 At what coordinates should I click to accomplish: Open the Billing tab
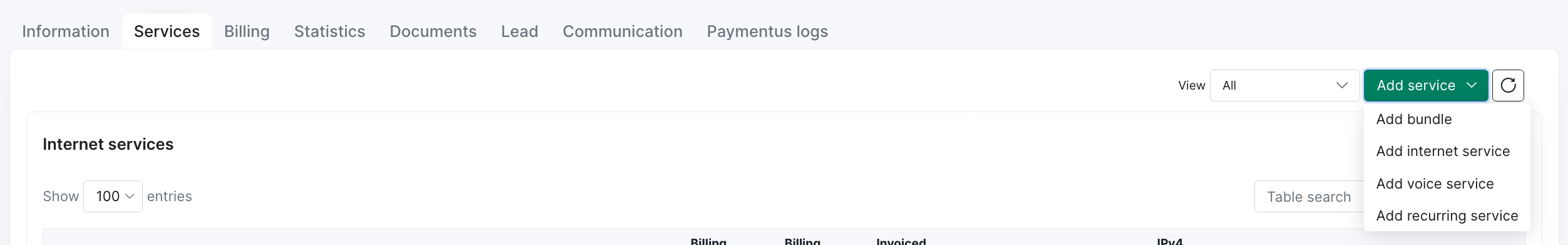pos(247,31)
